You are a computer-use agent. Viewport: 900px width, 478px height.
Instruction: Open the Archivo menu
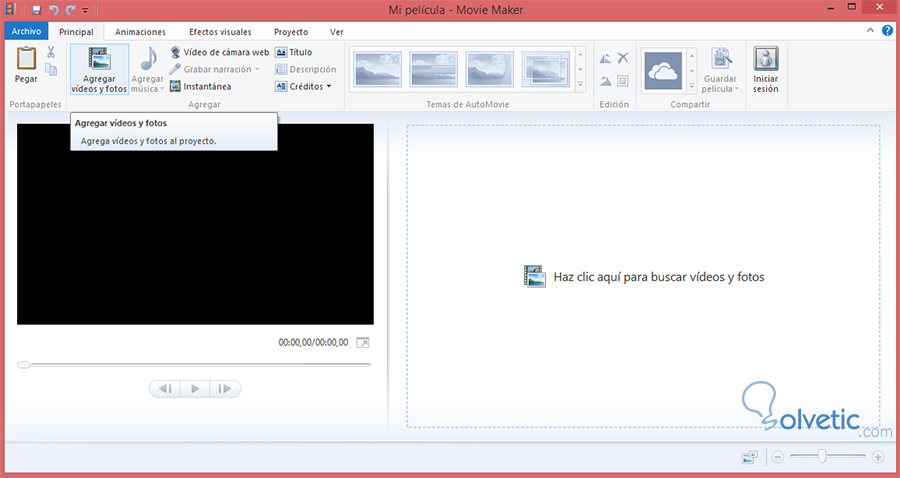[x=26, y=32]
